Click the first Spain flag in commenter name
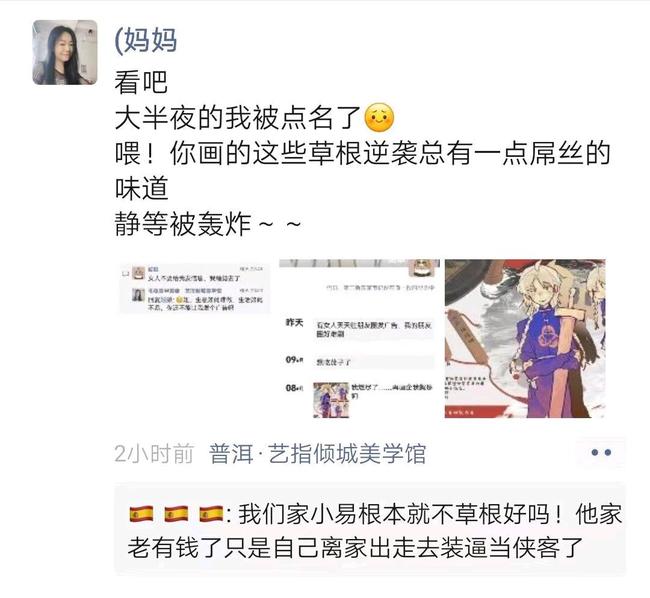Image resolution: width=650 pixels, height=598 pixels. pyautogui.click(x=141, y=515)
